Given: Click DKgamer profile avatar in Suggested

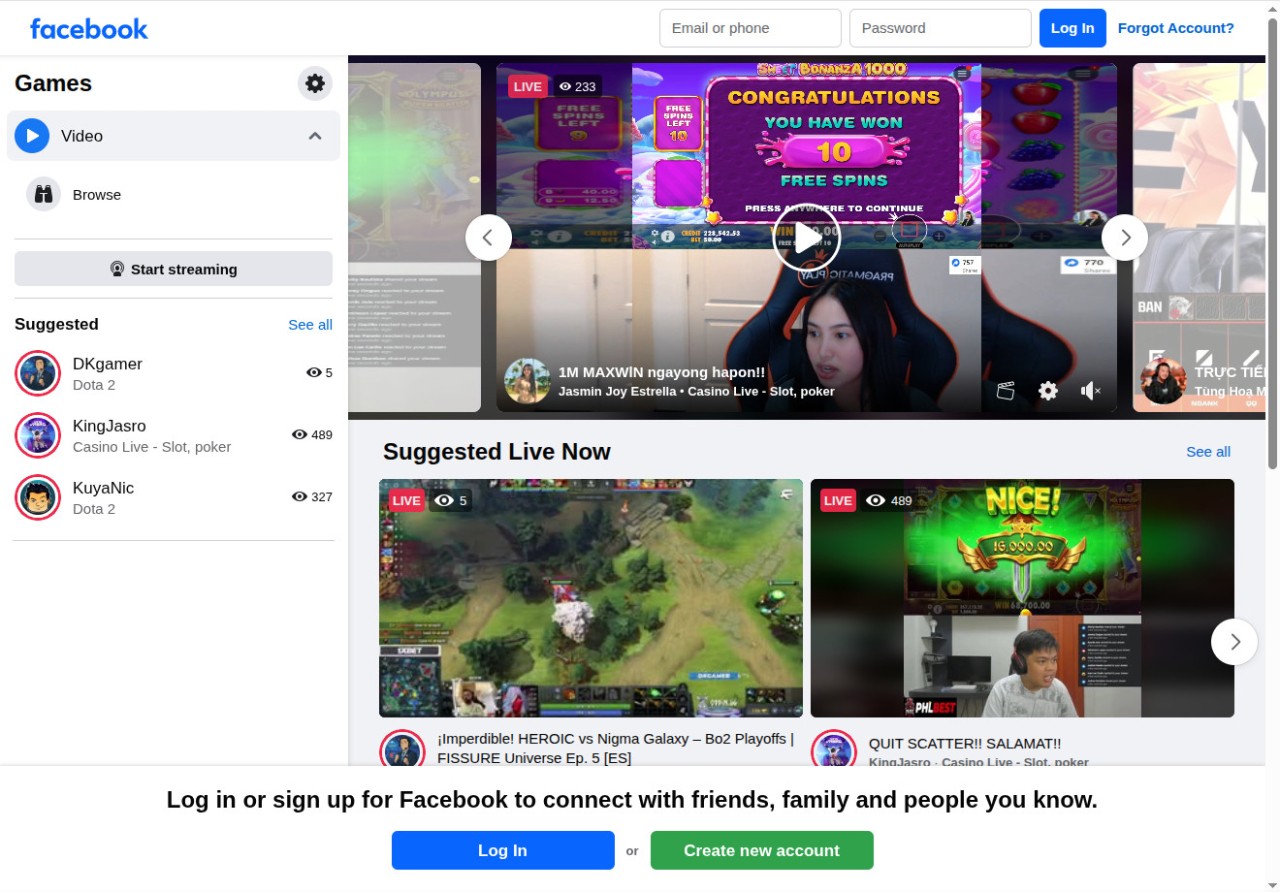Looking at the screenshot, I should [x=38, y=373].
